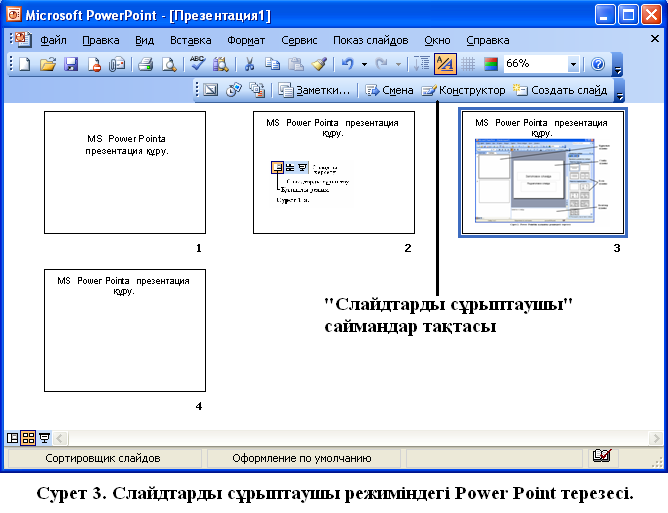
Task: Redo the last undone action
Action: pos(382,64)
